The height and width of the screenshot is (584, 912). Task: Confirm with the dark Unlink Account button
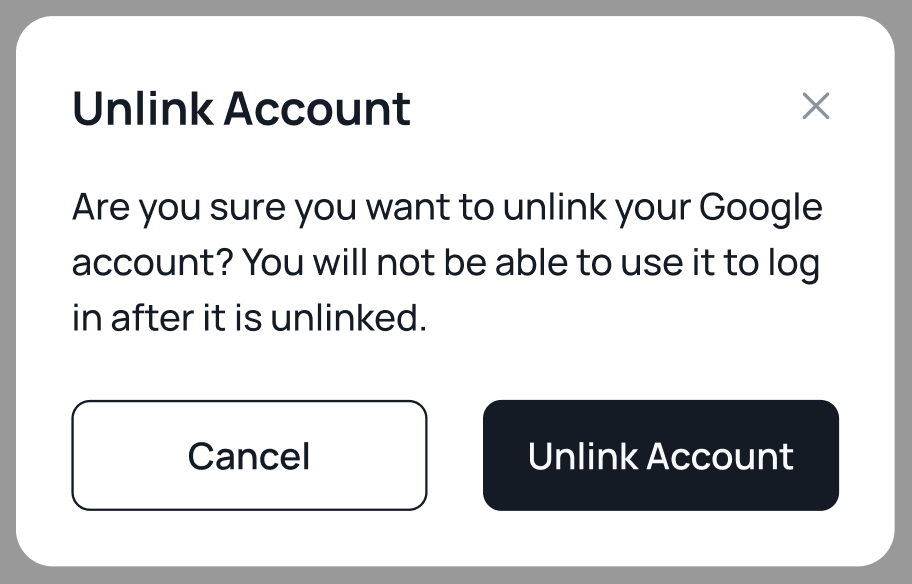(x=660, y=456)
